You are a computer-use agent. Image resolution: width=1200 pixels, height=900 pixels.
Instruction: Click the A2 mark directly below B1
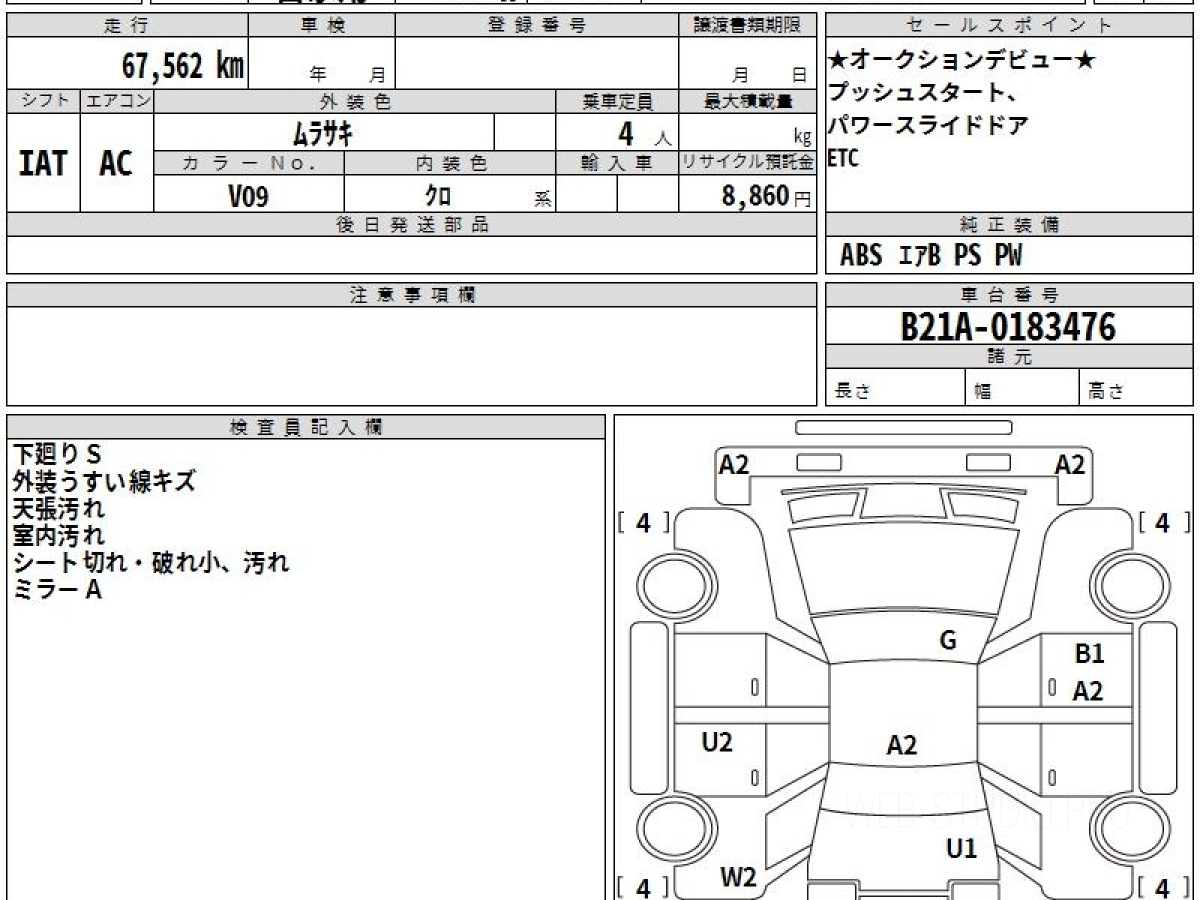(1088, 690)
